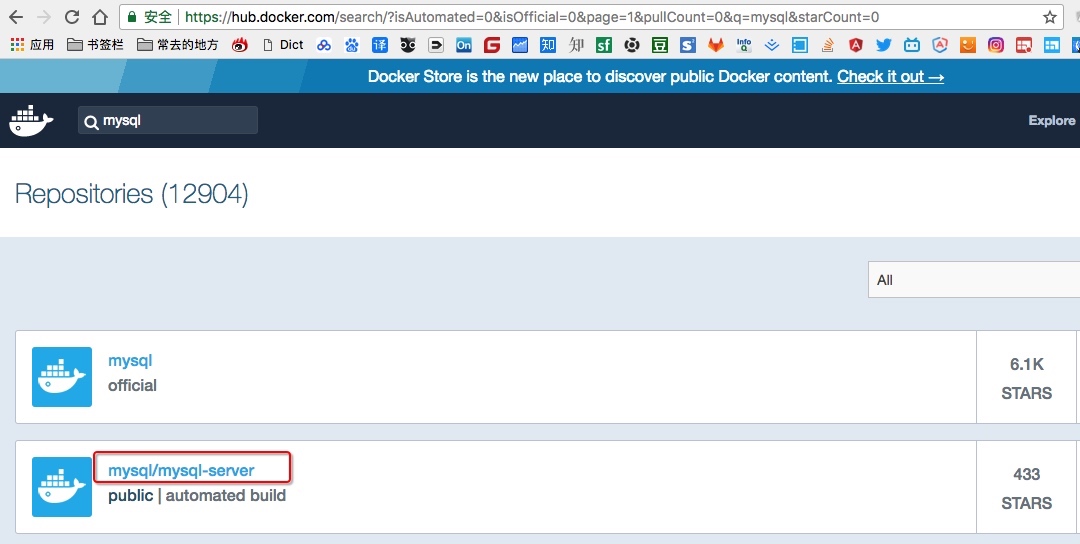Click the Docker whale logo in header

click(x=31, y=121)
